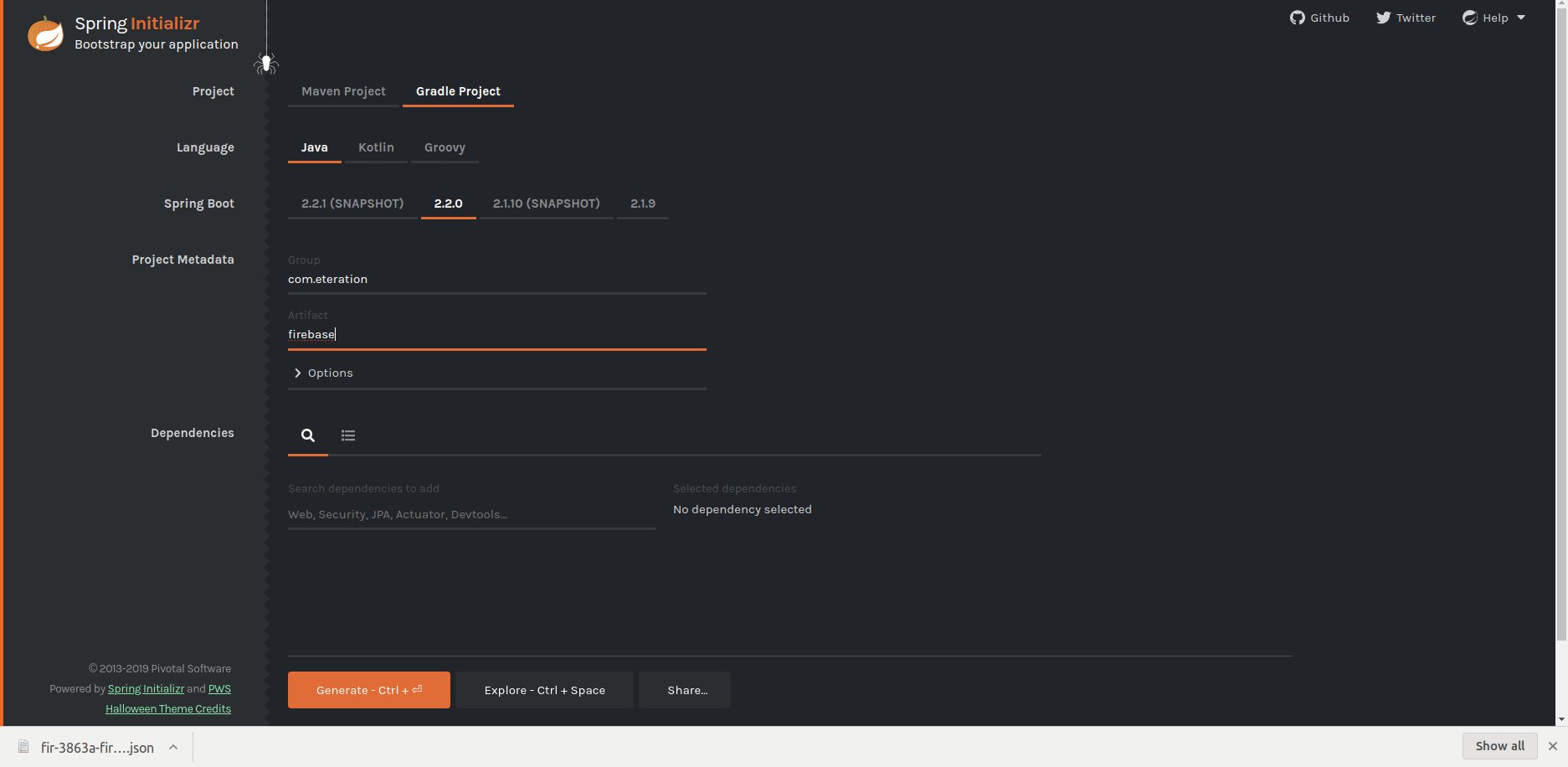Screen dimensions: 1568x767
Task: Click the Twitter bird icon
Action: (x=1384, y=18)
